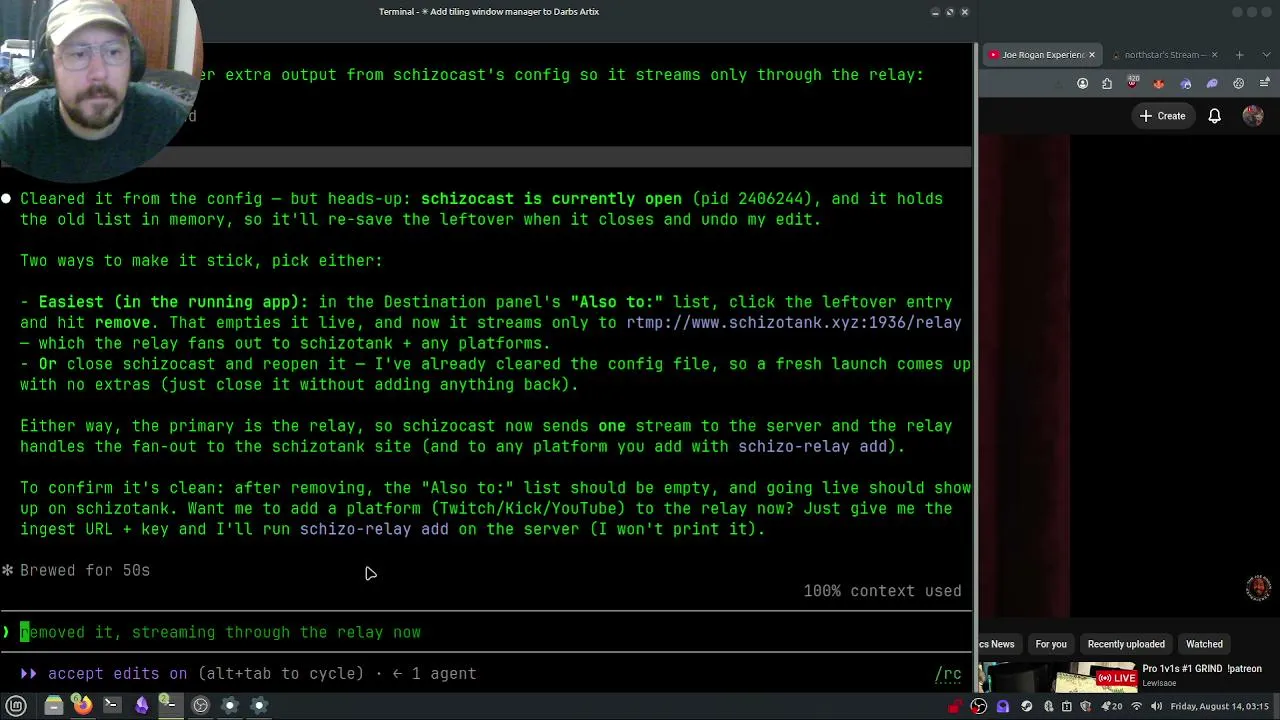Click the 1 agent status entry
This screenshot has width=1280, height=720.
pyautogui.click(x=435, y=674)
